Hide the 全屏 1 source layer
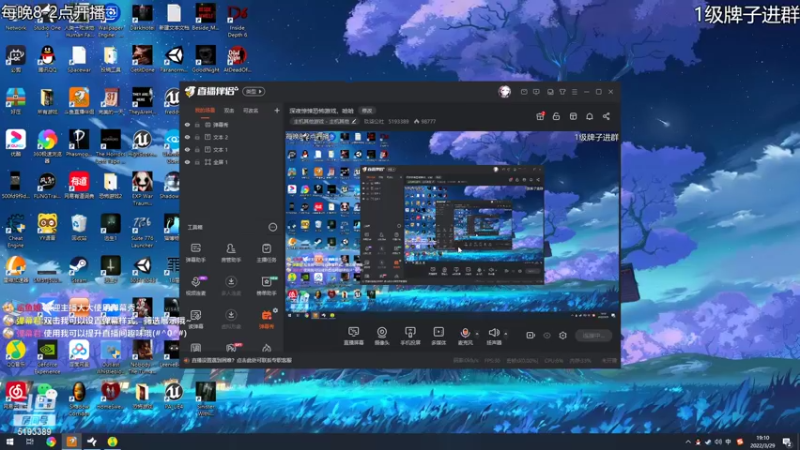This screenshot has width=800, height=450. click(x=187, y=162)
